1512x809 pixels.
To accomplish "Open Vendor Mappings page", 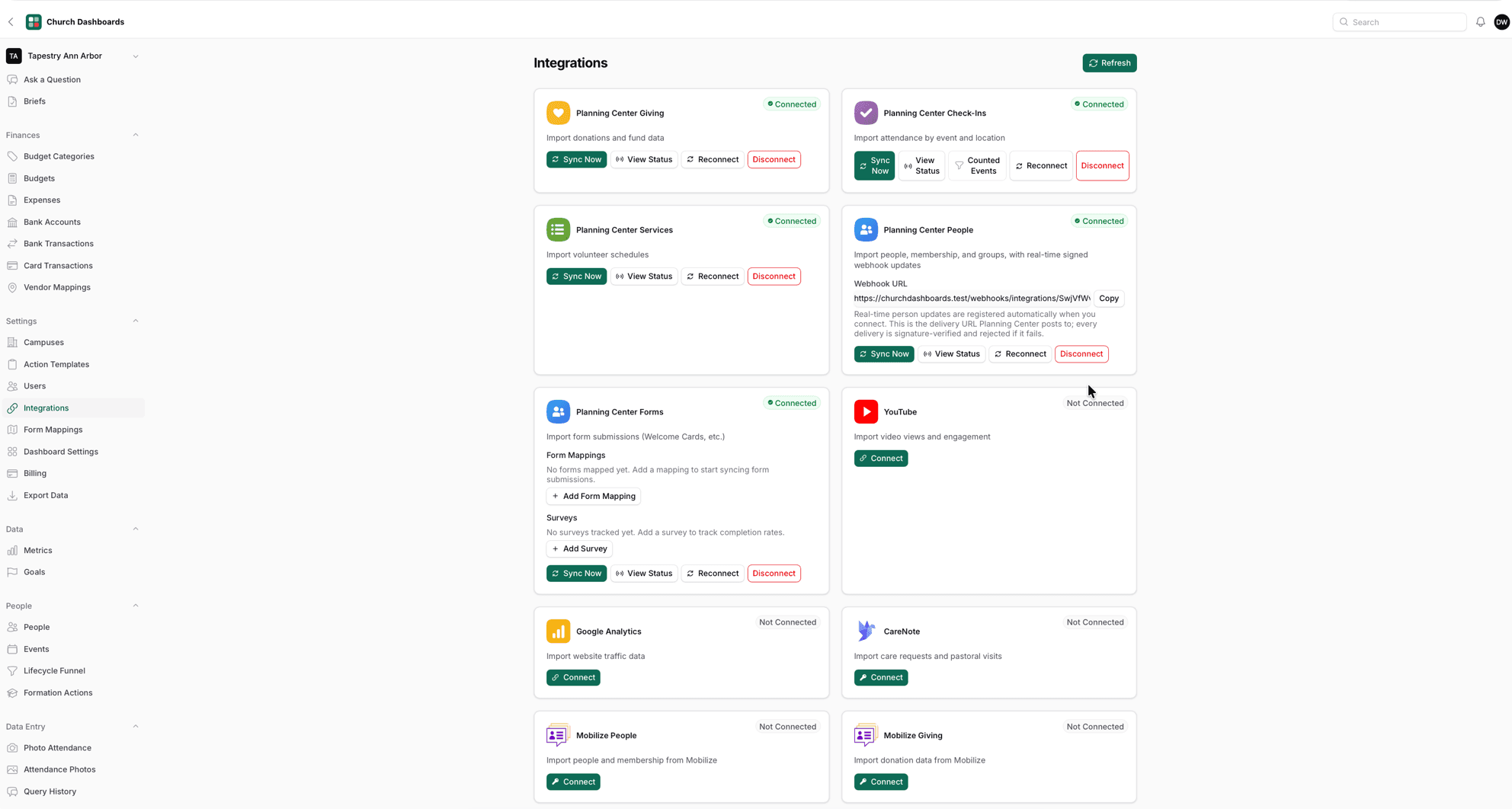I will coord(73,287).
